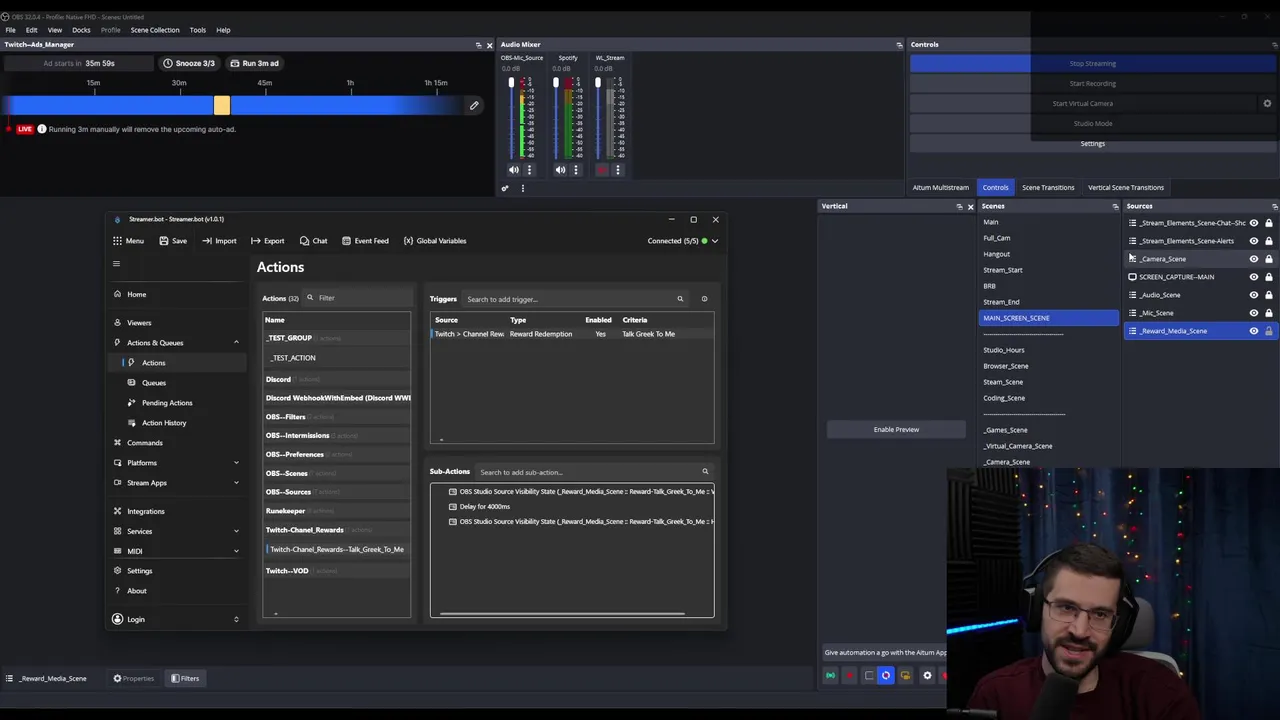The height and width of the screenshot is (720, 1280).
Task: Click Enable Preview in Vertical panel
Action: click(896, 430)
